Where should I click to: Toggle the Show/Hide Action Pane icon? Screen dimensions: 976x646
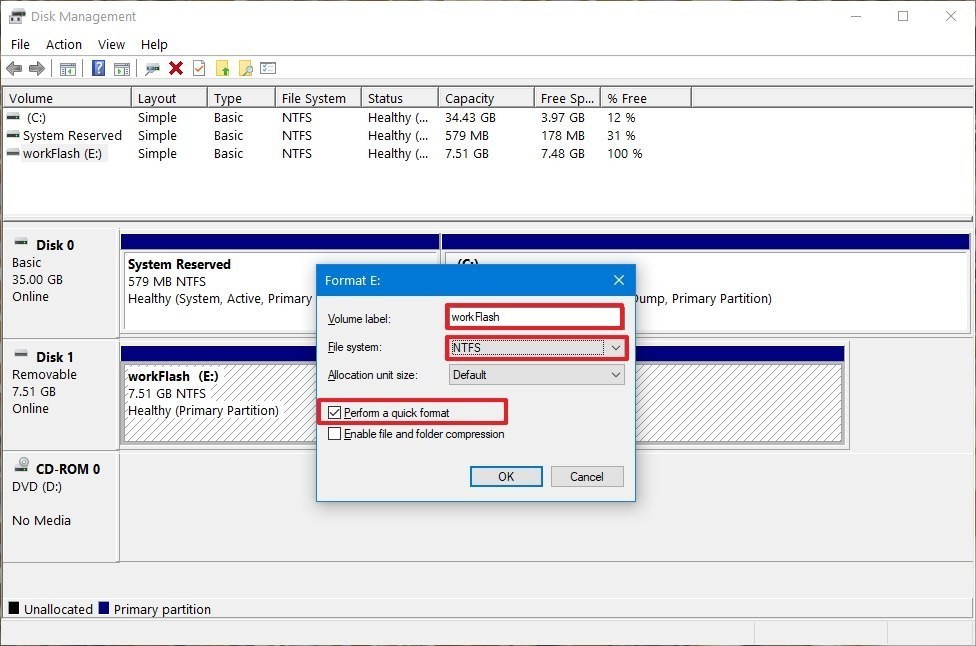pyautogui.click(x=122, y=68)
